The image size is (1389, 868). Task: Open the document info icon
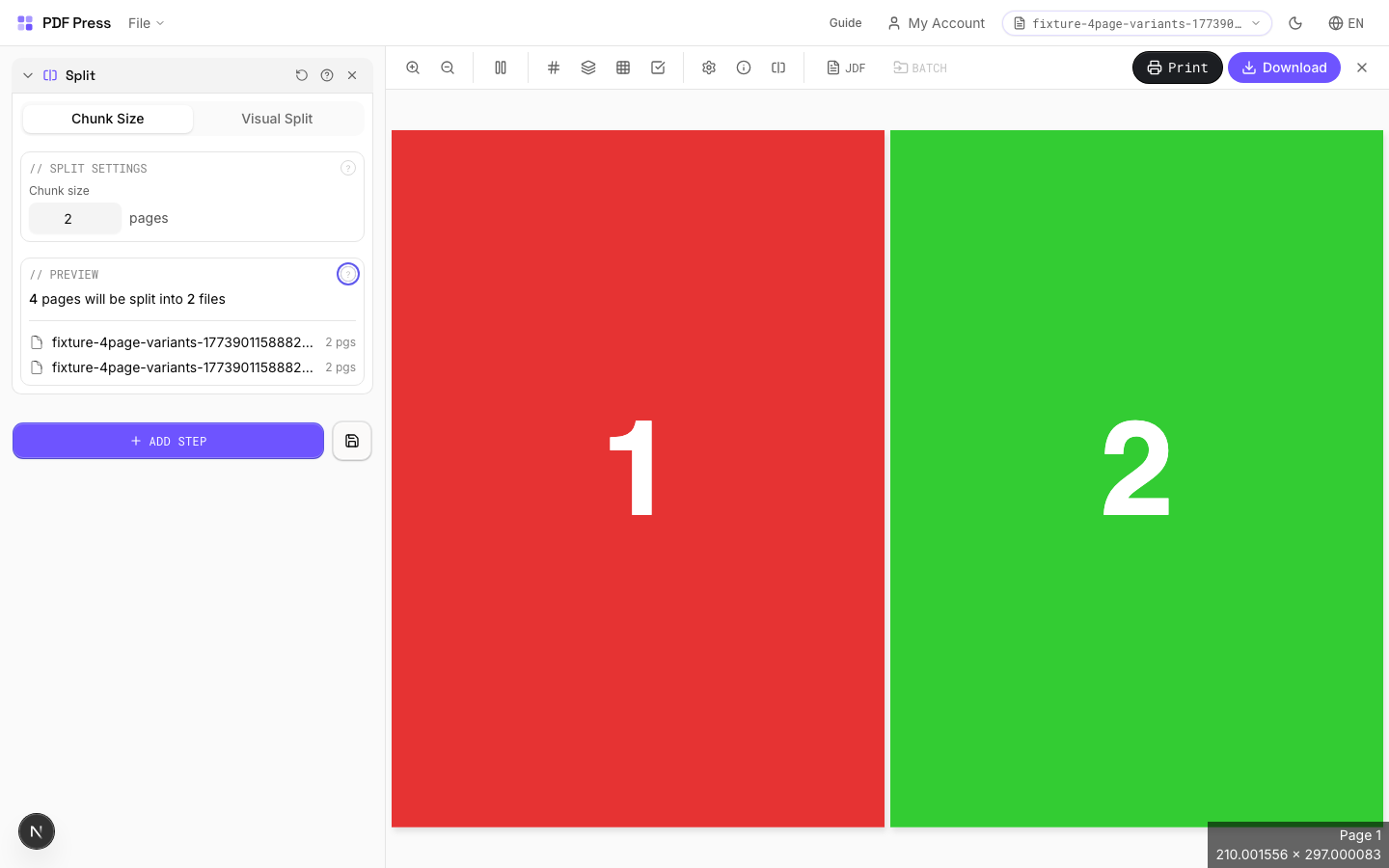744,68
